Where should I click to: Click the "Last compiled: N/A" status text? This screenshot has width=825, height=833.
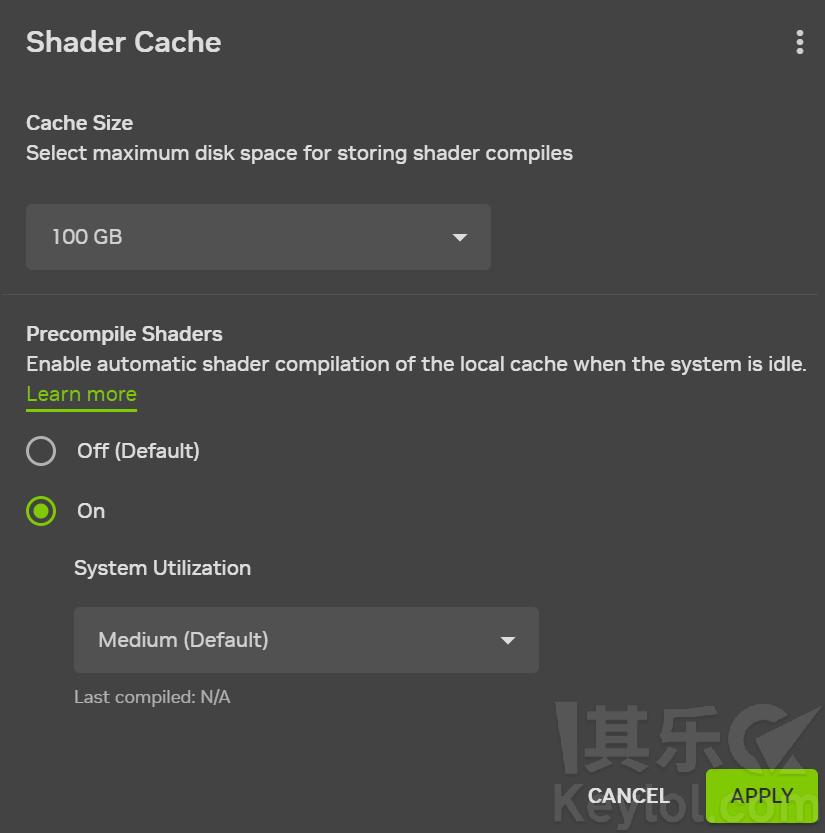pos(152,697)
